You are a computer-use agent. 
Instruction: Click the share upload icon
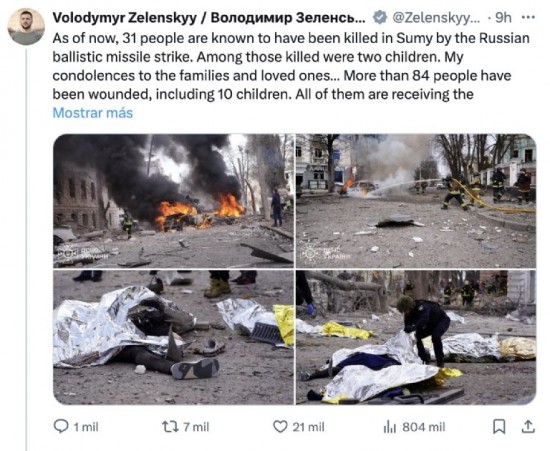click(528, 426)
